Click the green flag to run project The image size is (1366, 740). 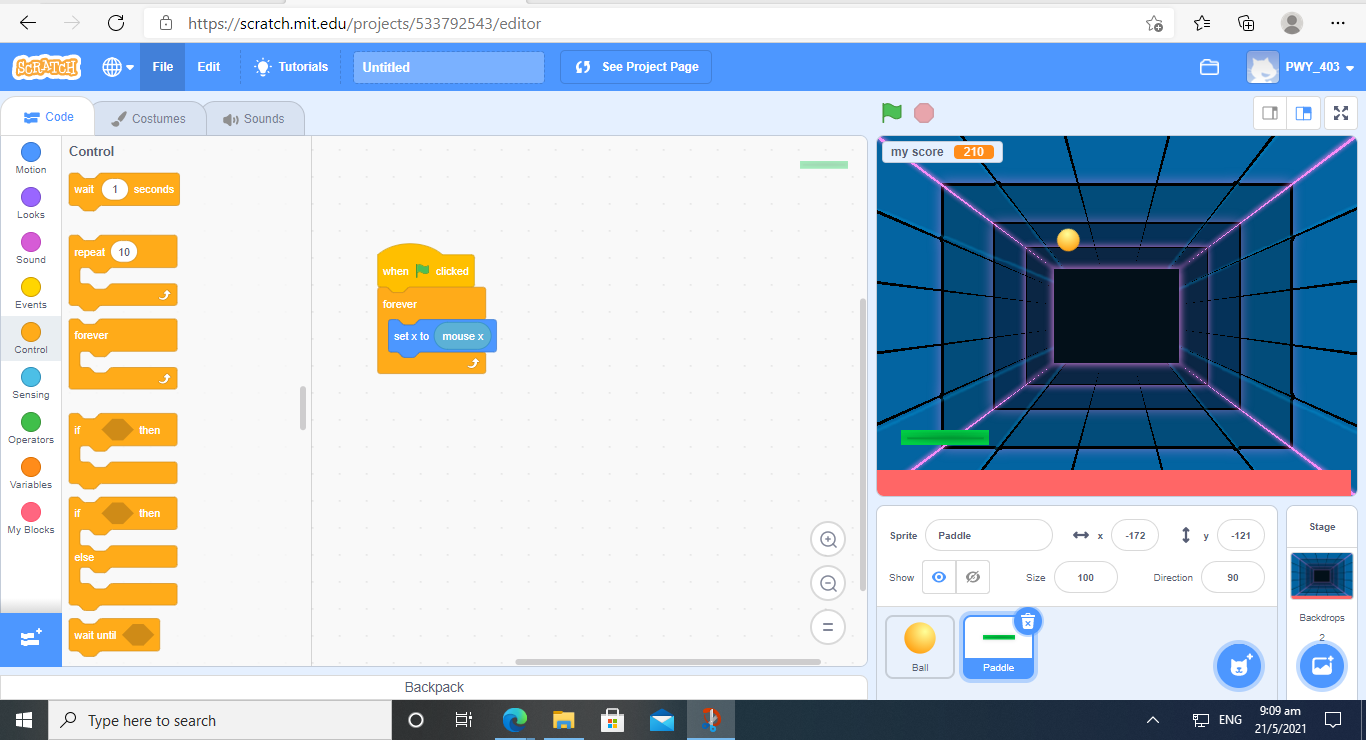(x=891, y=113)
